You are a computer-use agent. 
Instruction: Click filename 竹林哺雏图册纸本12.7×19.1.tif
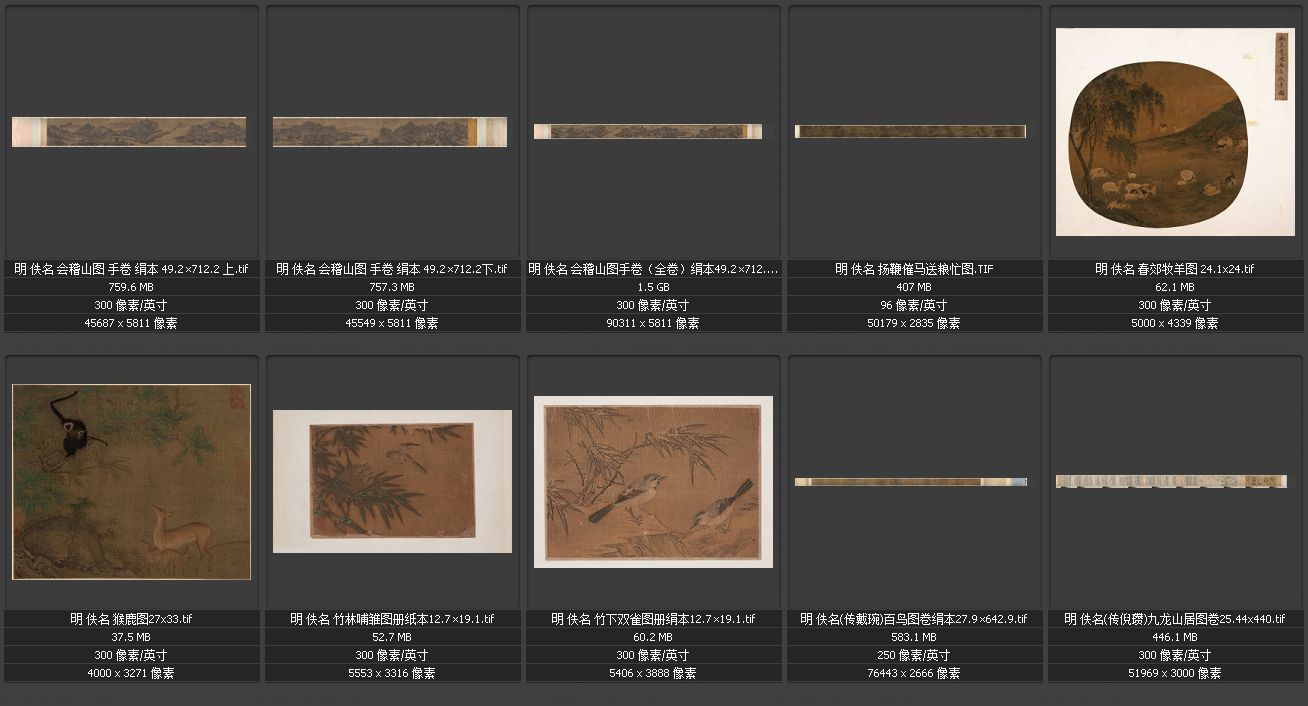[x=392, y=619]
